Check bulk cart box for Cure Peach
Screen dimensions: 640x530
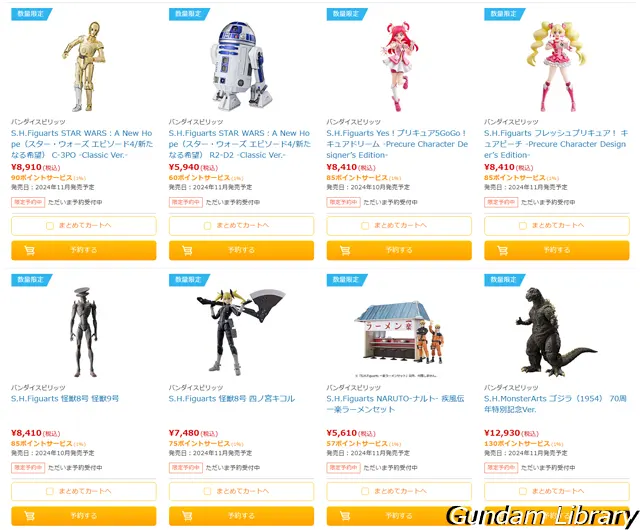[522, 226]
